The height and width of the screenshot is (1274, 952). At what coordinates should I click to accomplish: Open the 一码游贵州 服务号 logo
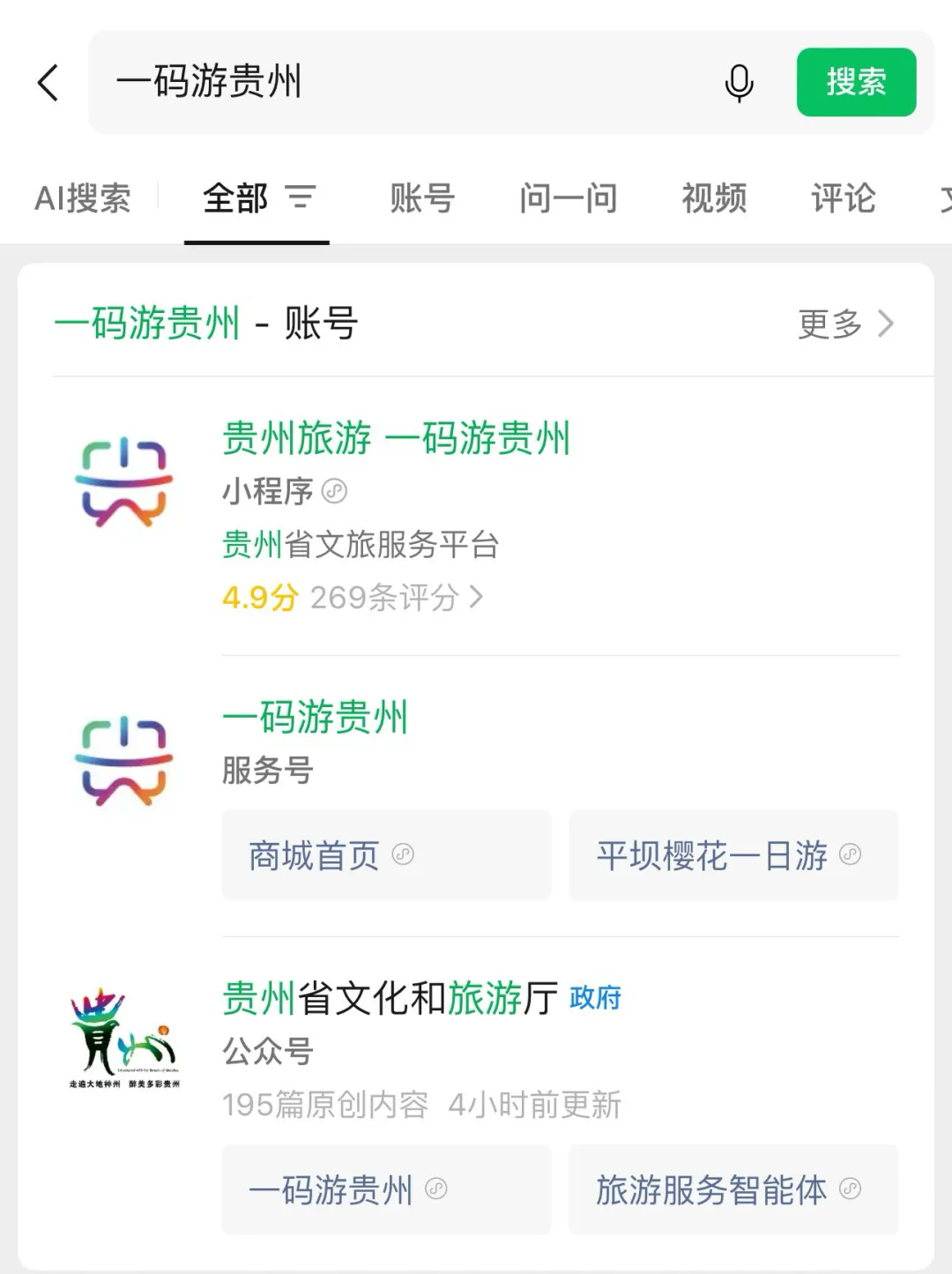click(124, 761)
